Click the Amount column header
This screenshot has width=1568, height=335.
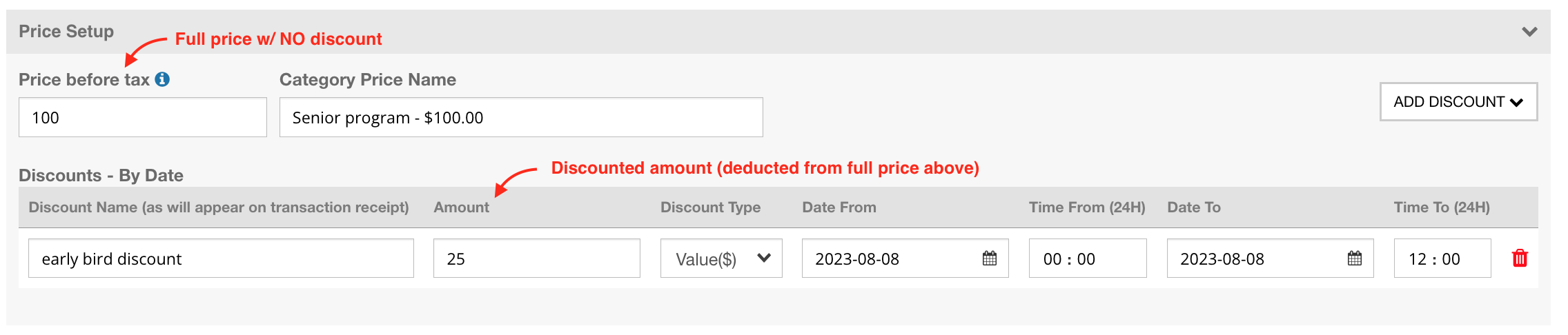click(461, 207)
